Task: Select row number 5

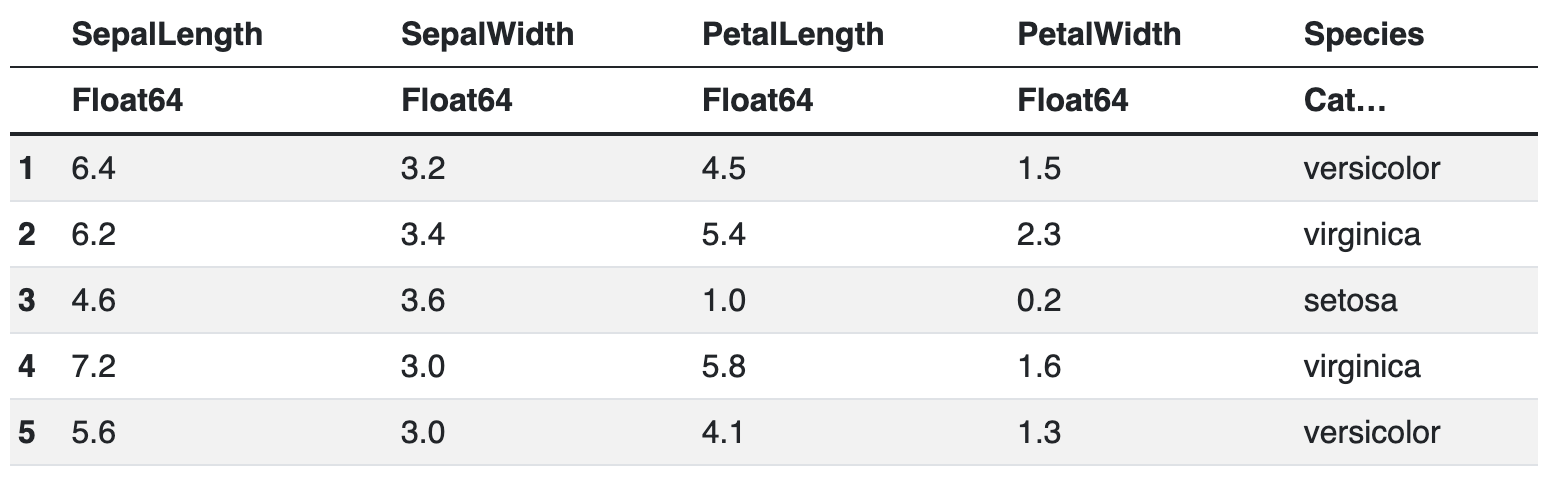Action: (x=26, y=432)
